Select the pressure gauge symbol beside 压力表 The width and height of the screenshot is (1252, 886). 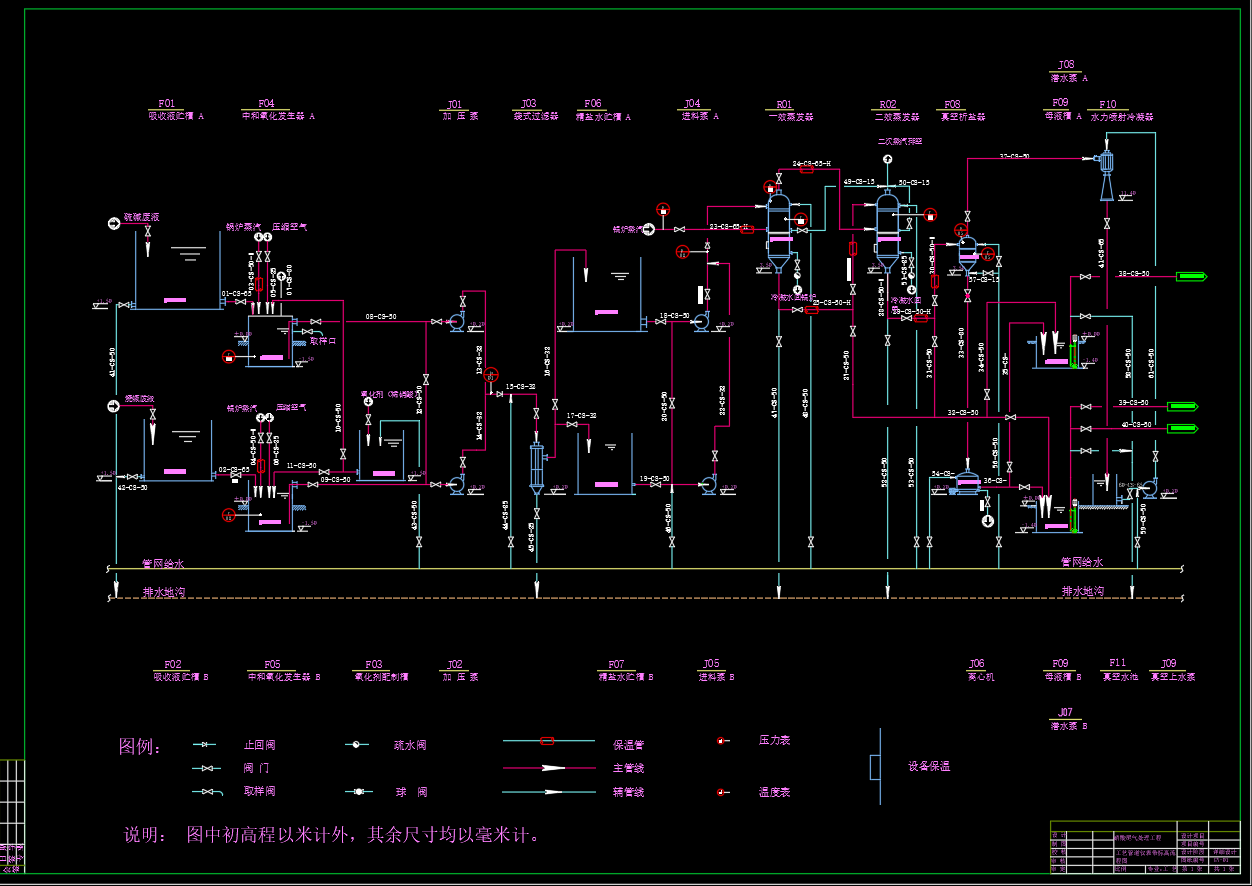tap(721, 741)
